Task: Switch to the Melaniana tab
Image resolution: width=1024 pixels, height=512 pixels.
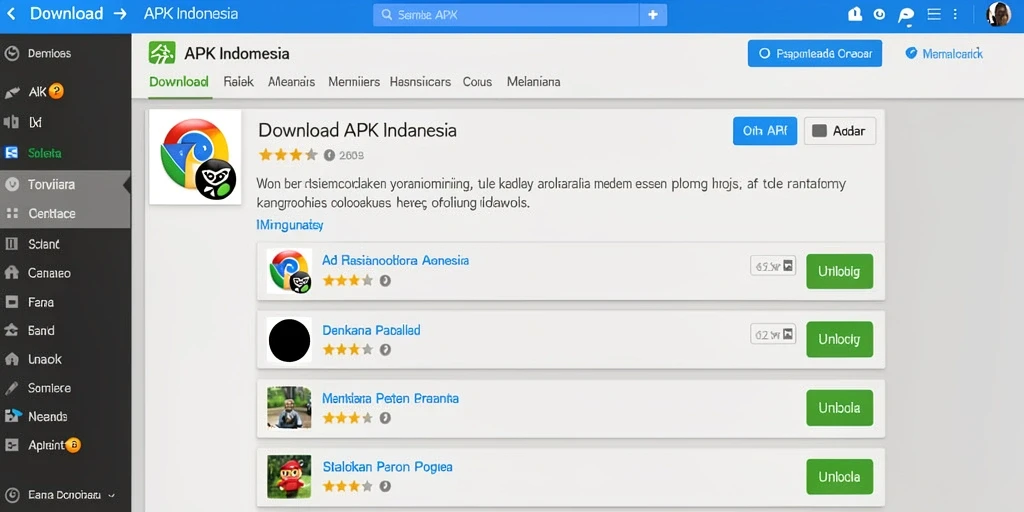Action: pyautogui.click(x=534, y=82)
